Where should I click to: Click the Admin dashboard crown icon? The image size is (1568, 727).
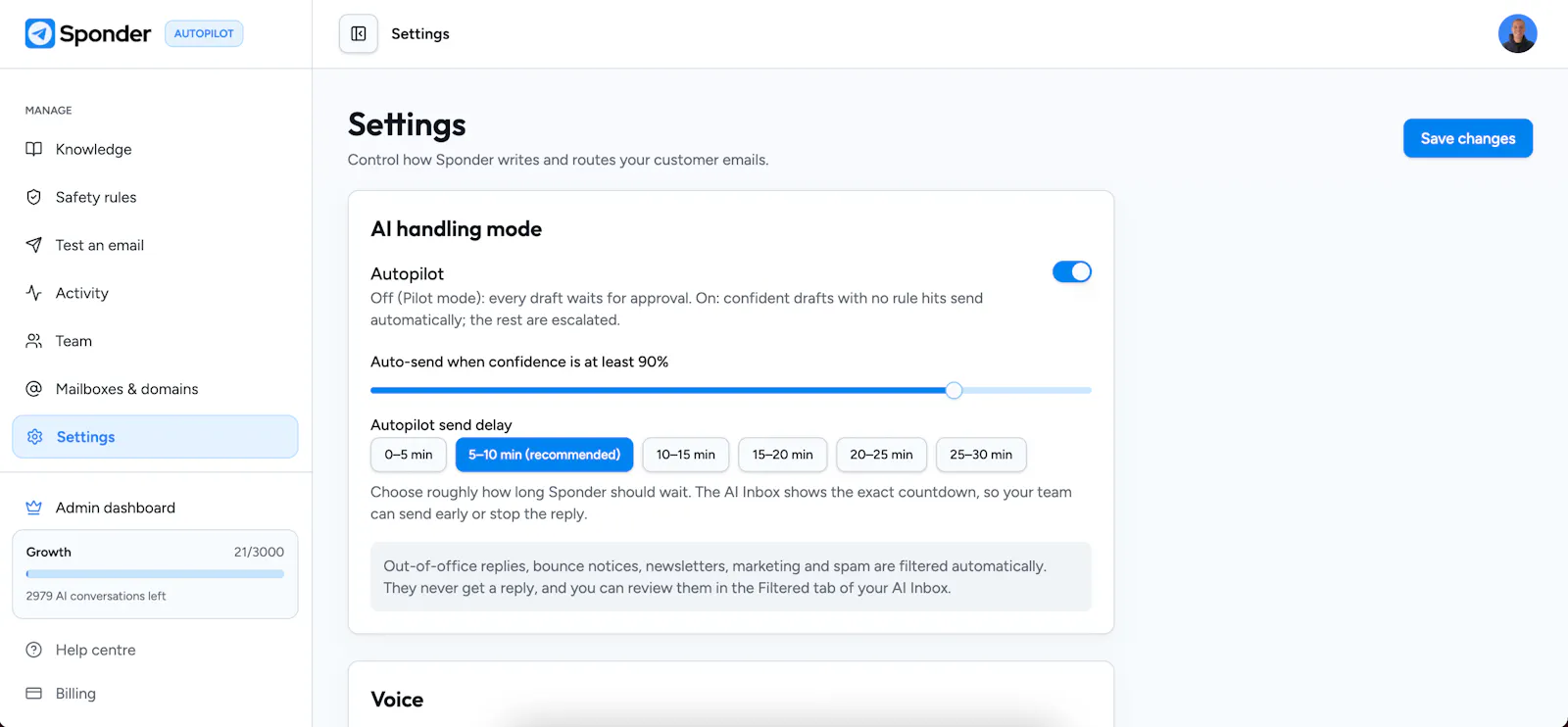click(x=34, y=508)
